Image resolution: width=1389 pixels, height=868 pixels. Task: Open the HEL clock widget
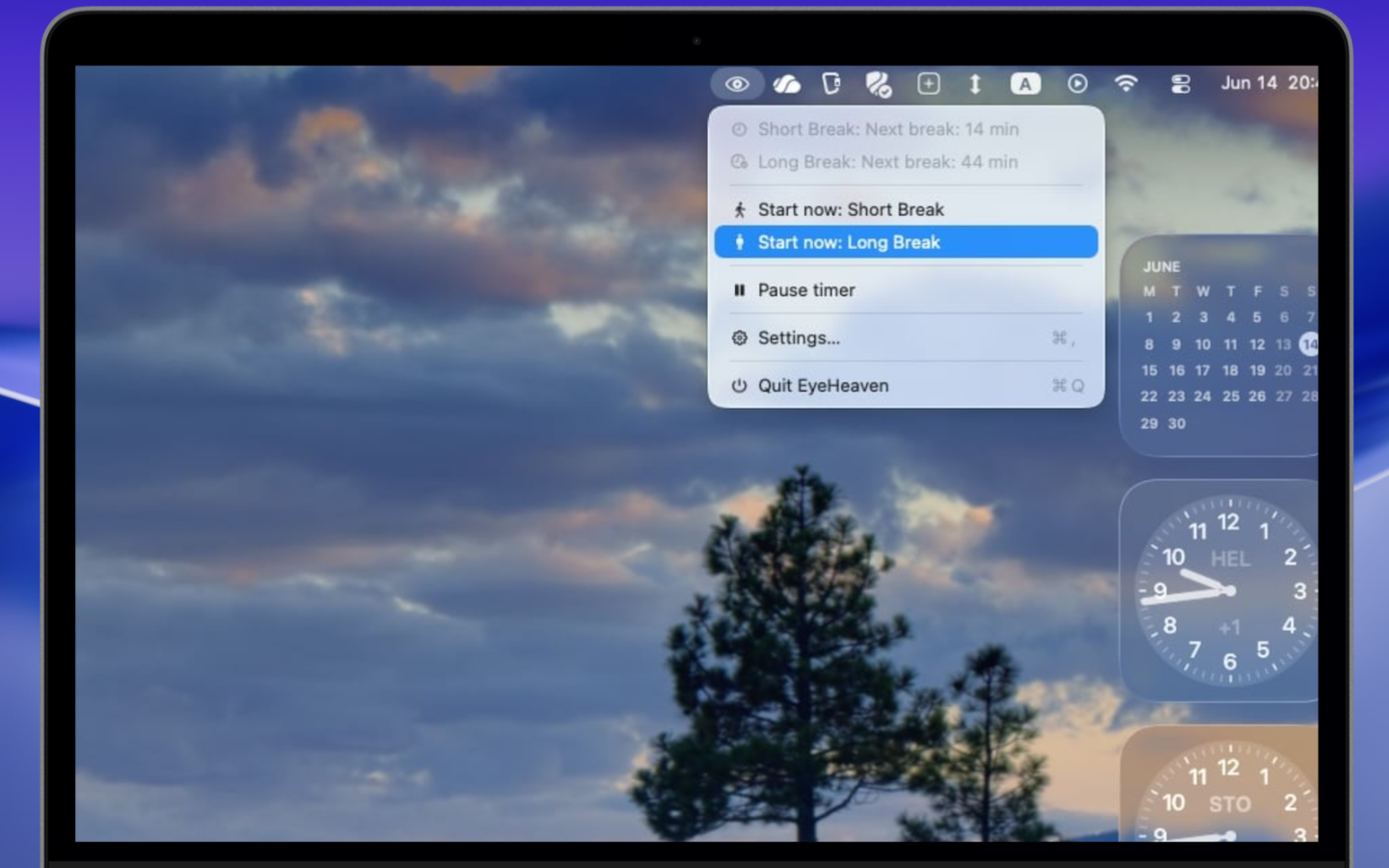[1219, 590]
